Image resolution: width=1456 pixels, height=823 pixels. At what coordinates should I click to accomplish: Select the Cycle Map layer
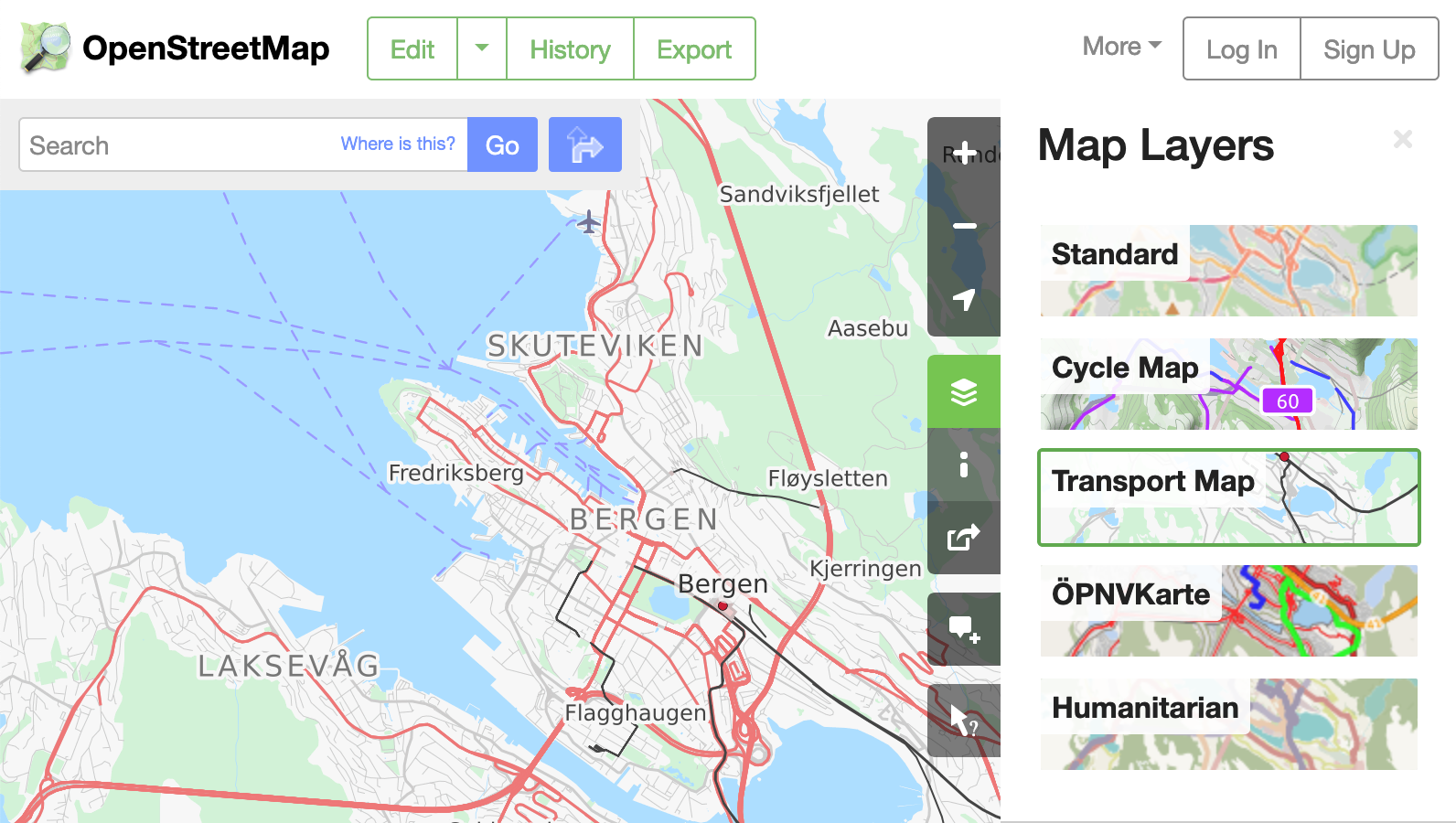[x=1229, y=384]
